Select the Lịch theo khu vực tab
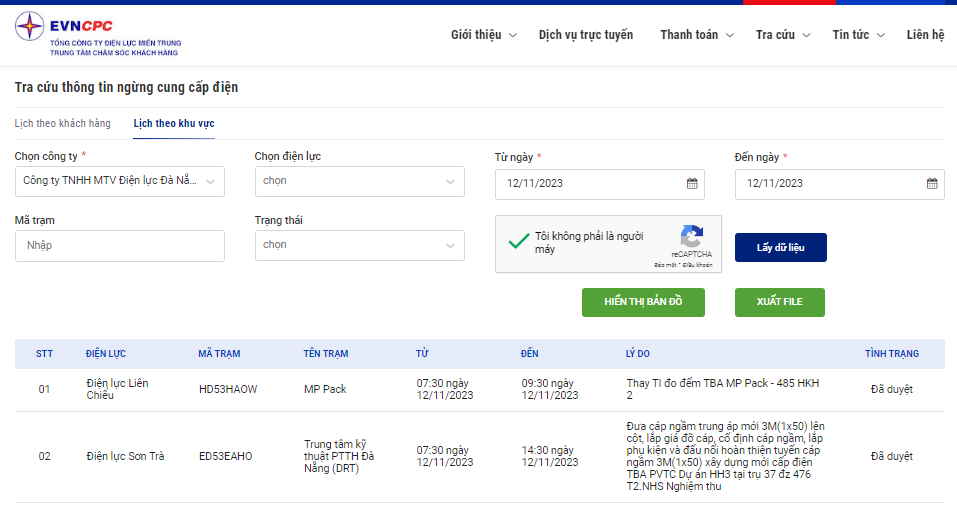This screenshot has height=505, width=957. point(174,123)
